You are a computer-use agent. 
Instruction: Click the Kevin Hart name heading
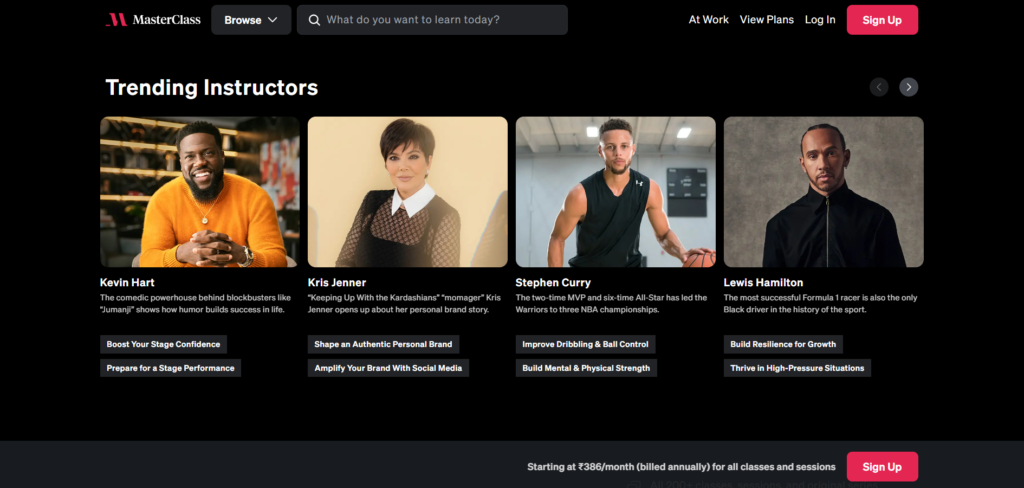(127, 282)
